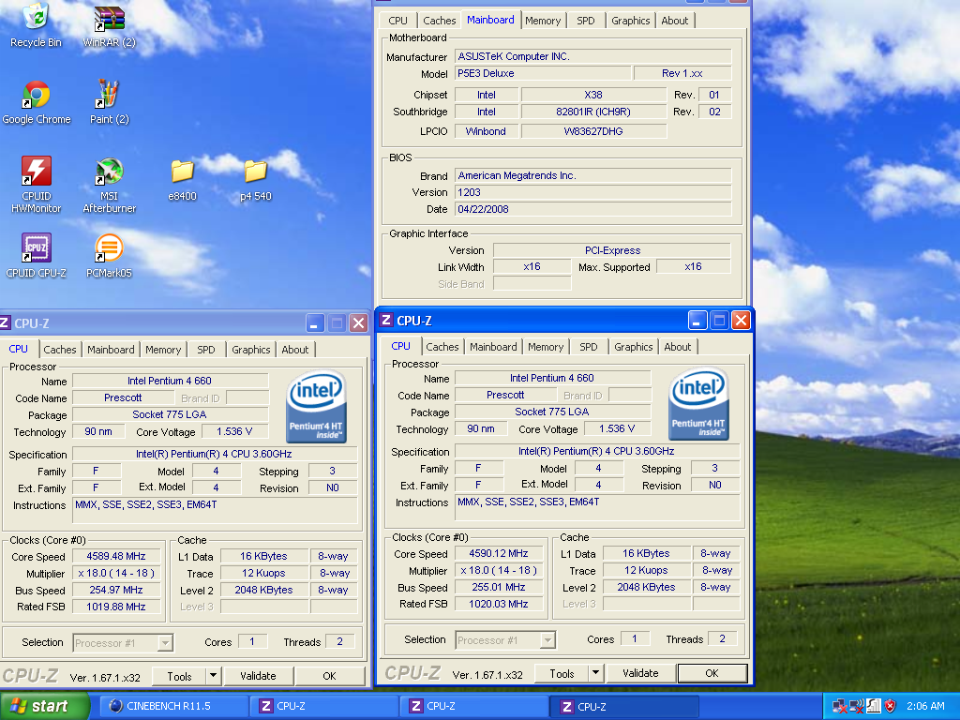
Task: Click Bus Speed 254.97 MHz value
Action: point(116,590)
